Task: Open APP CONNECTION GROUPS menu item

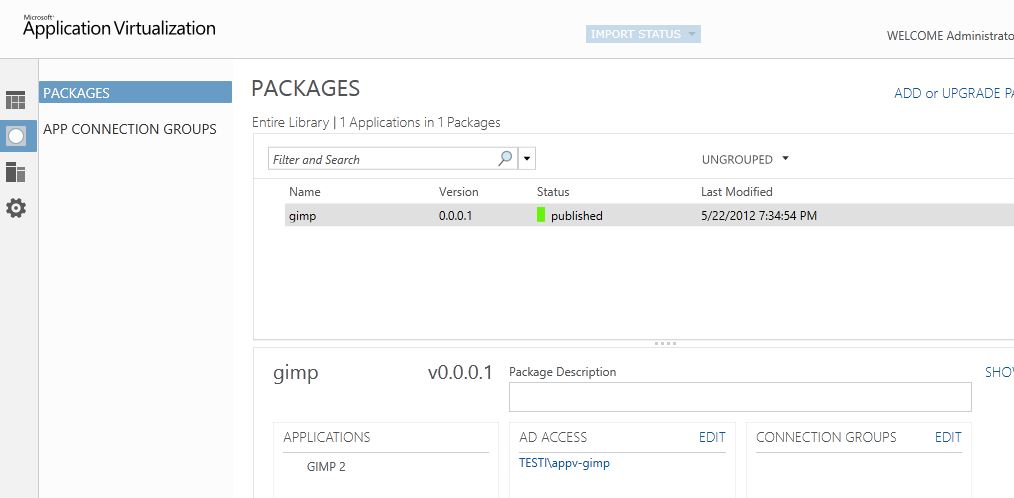Action: (130, 129)
